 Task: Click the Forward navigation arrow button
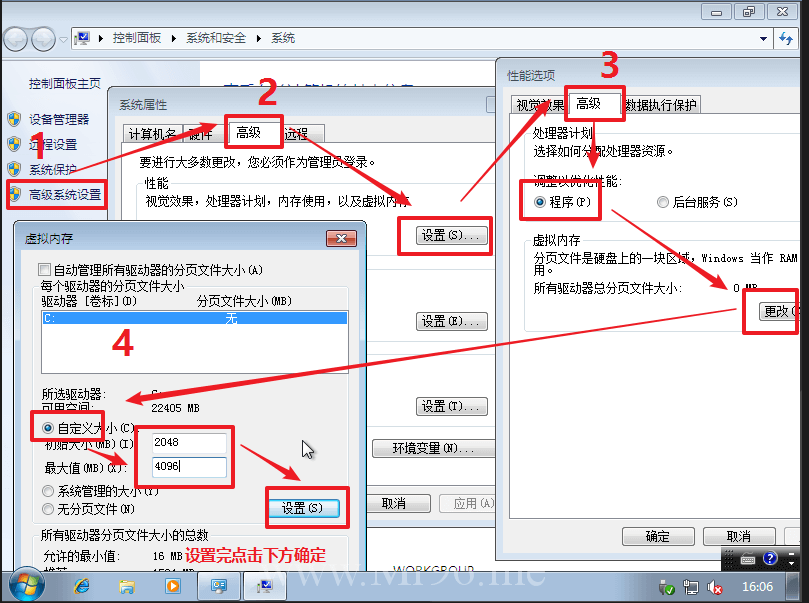tap(43, 39)
